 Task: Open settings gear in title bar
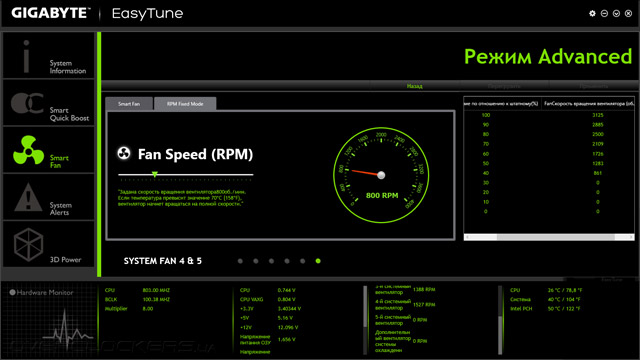592,13
